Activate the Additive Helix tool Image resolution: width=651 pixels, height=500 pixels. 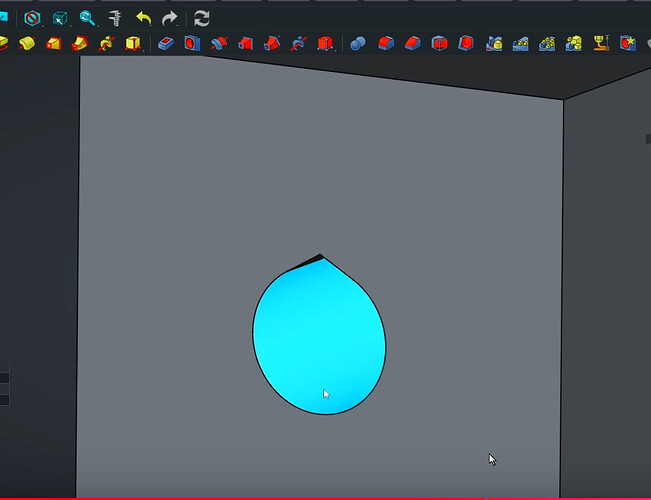(x=106, y=43)
